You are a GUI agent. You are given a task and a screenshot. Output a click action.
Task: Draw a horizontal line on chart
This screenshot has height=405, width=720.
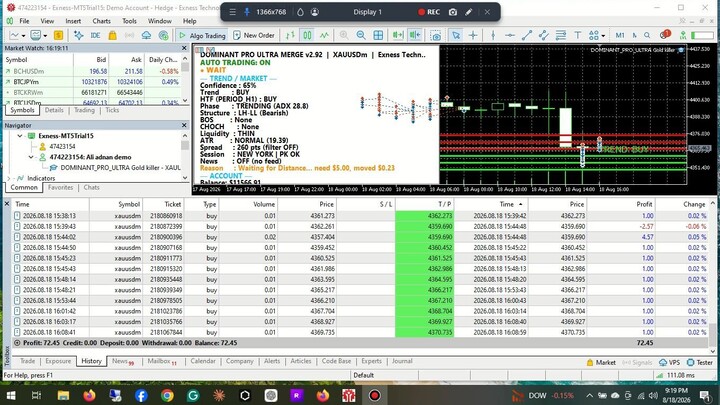tap(510, 35)
